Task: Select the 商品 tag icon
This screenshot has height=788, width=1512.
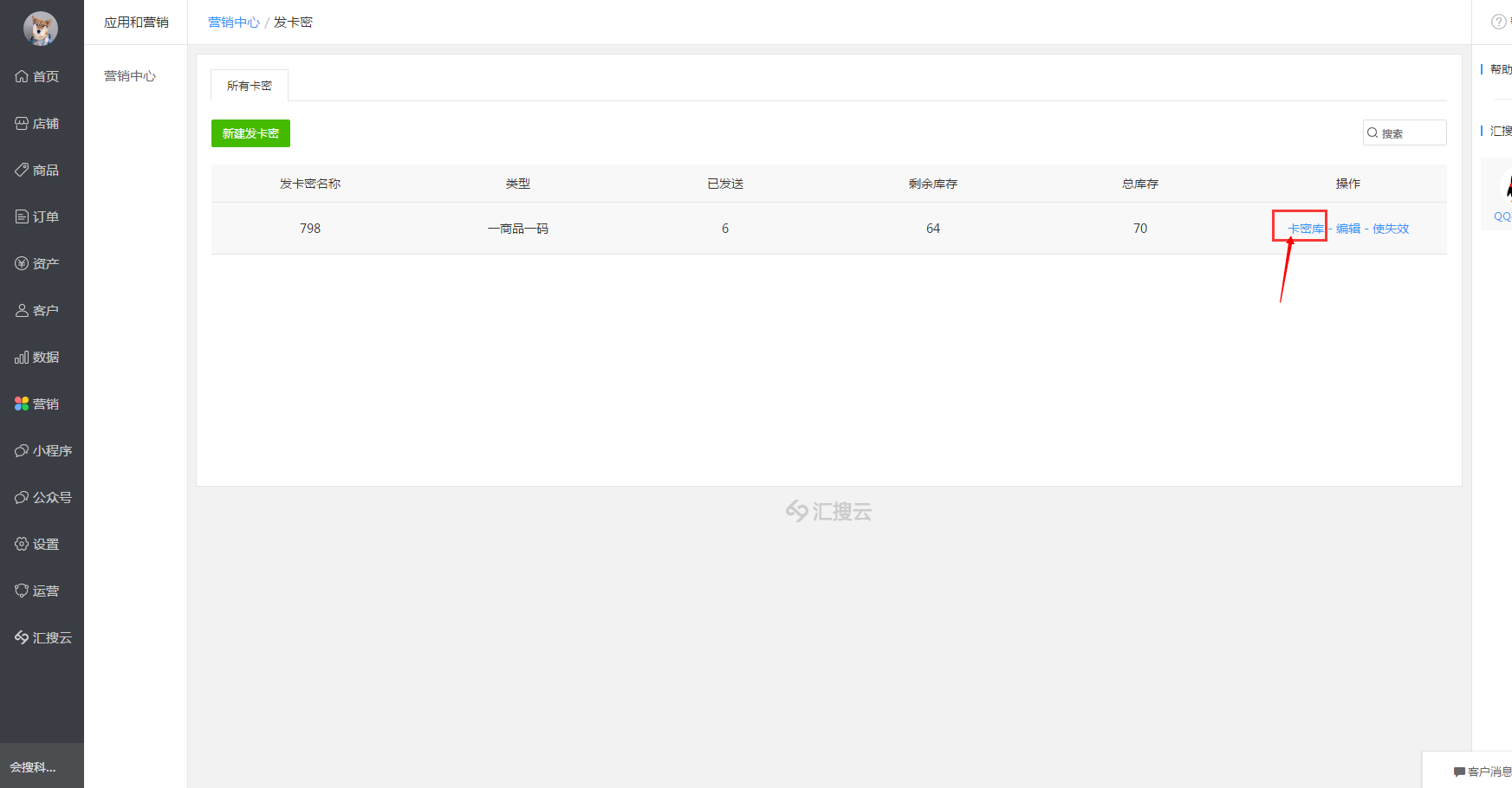Action: (x=22, y=171)
